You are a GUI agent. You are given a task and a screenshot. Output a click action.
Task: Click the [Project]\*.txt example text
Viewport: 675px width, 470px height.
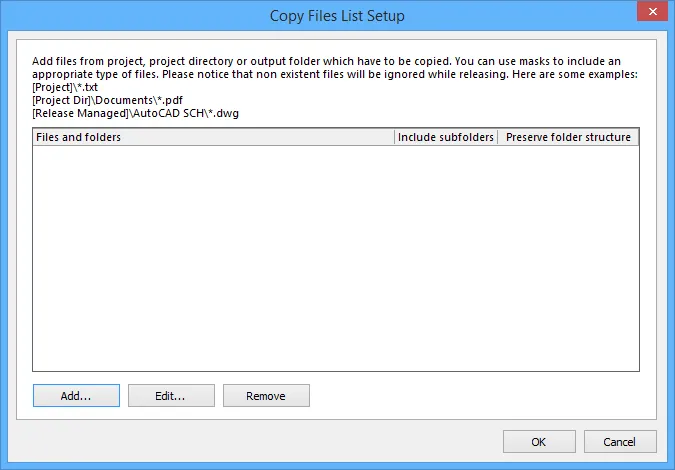click(66, 87)
